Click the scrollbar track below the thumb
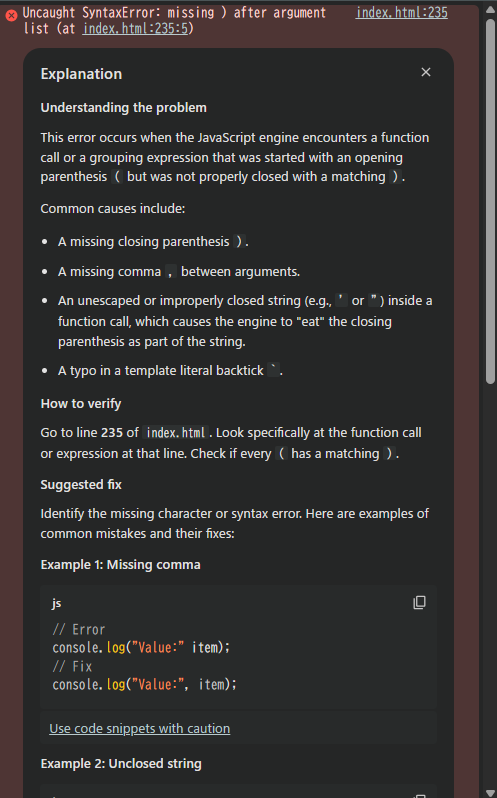Screen dimensions: 497x798 [x=490, y=585]
